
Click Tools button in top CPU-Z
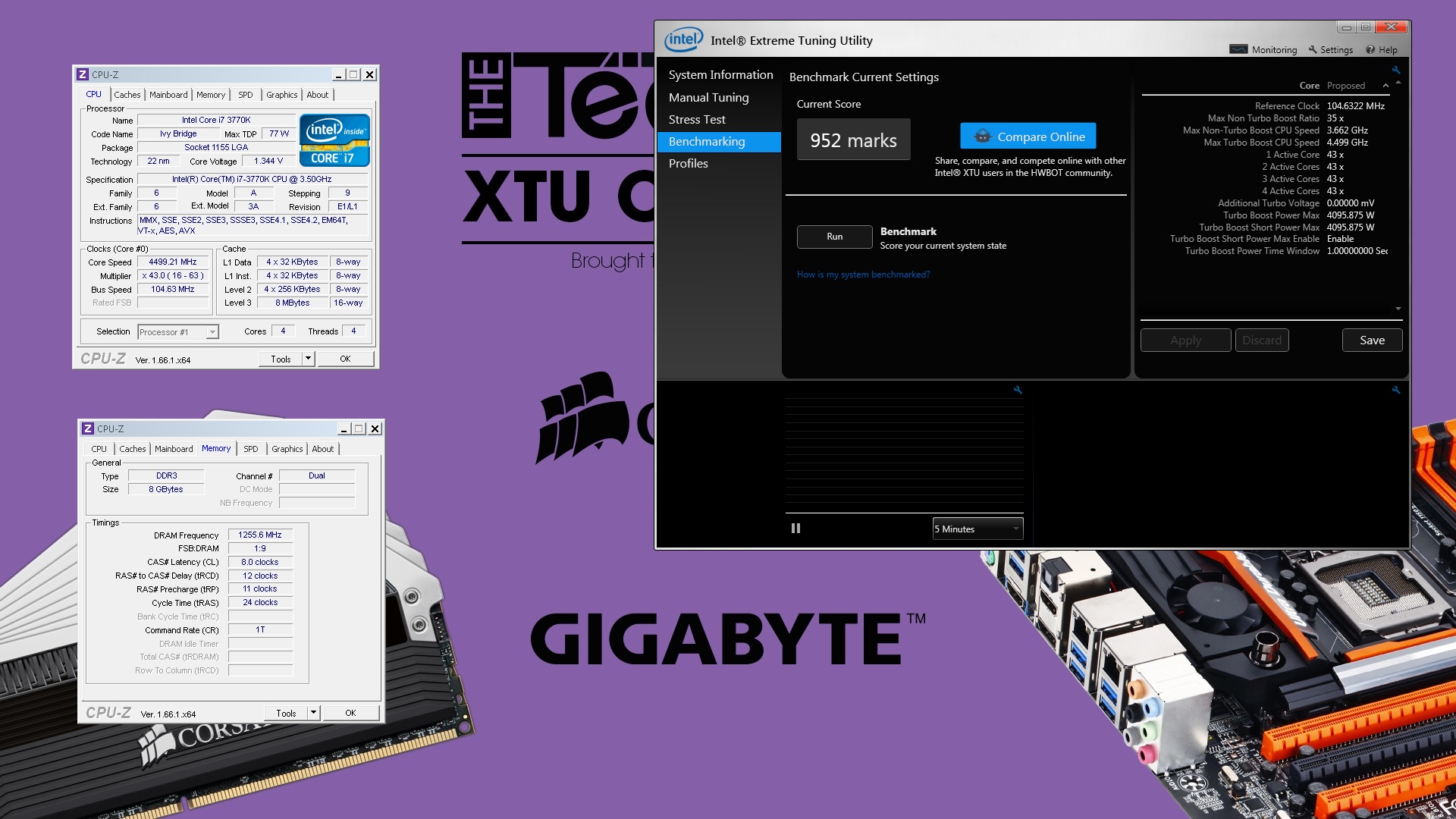(281, 359)
